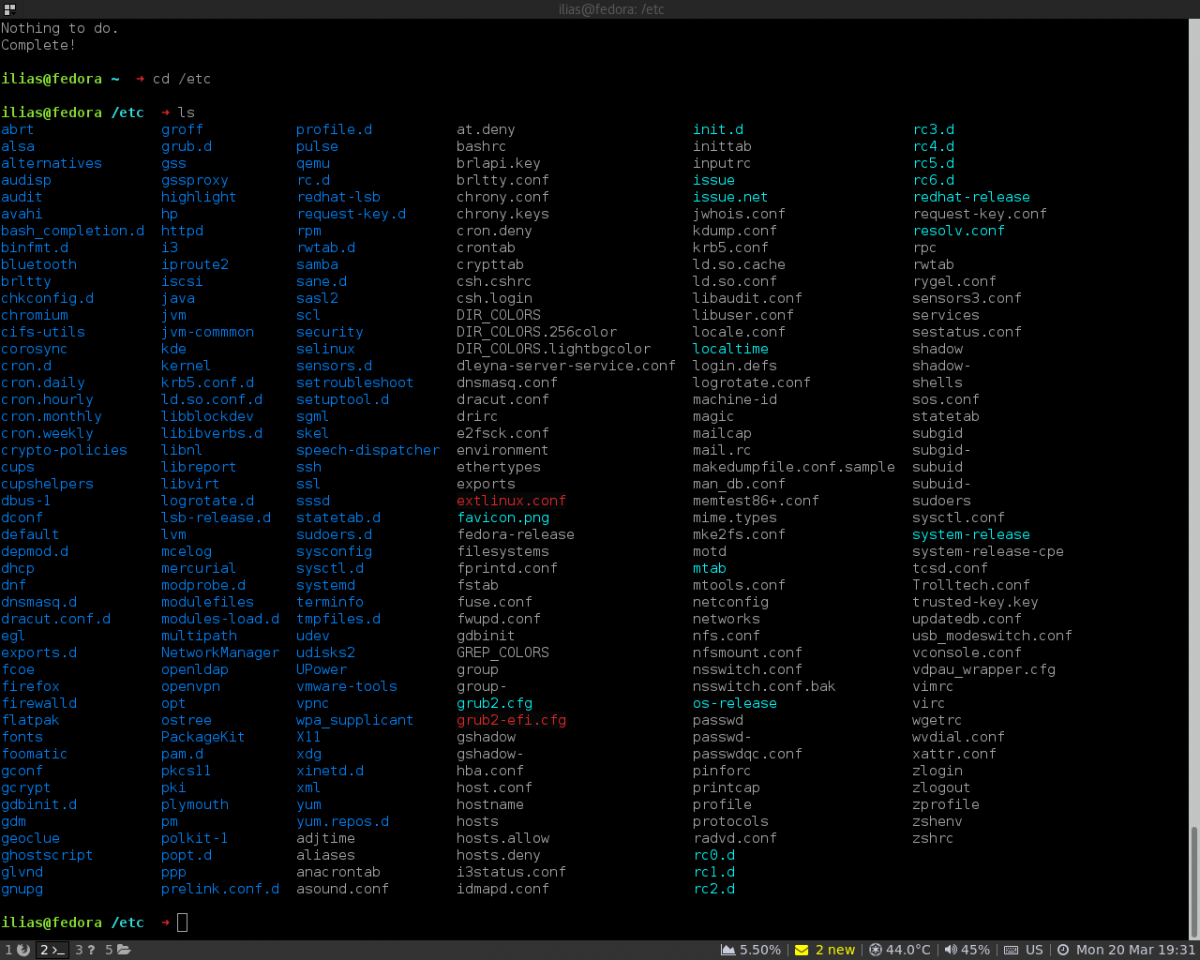This screenshot has width=1200, height=960.
Task: Select the 'speech-dispatcher' directory name
Action: click(368, 450)
